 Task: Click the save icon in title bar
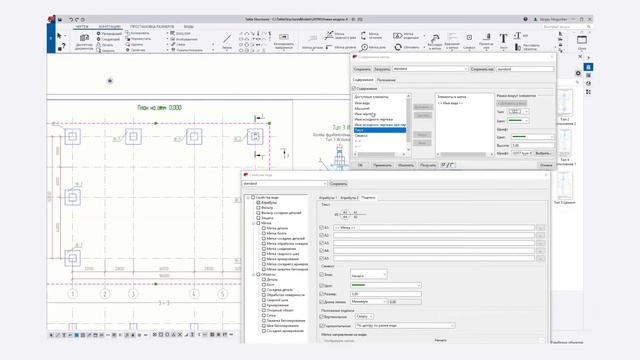click(60, 19)
